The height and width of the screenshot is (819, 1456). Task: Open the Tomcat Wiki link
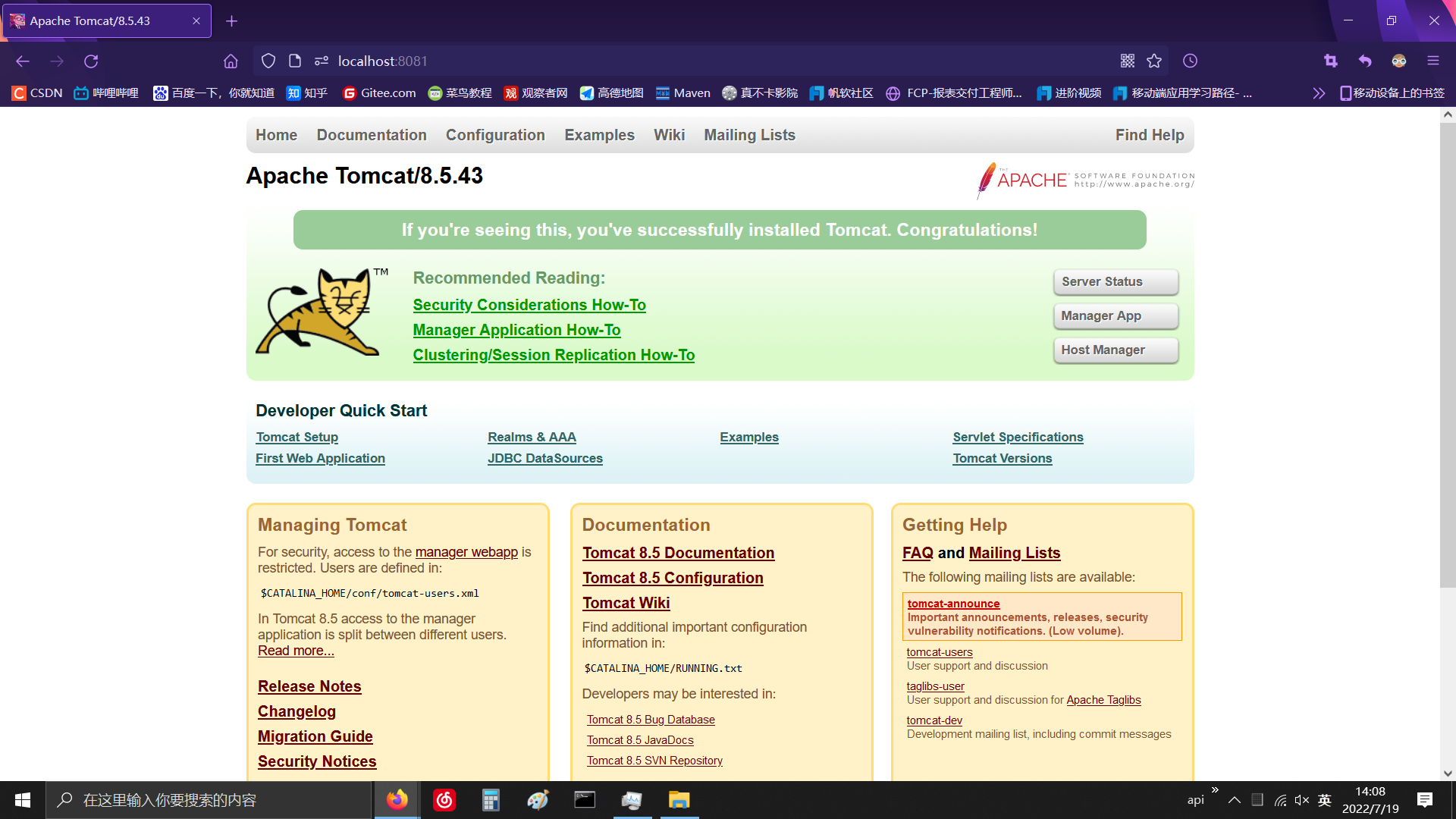[x=626, y=603]
